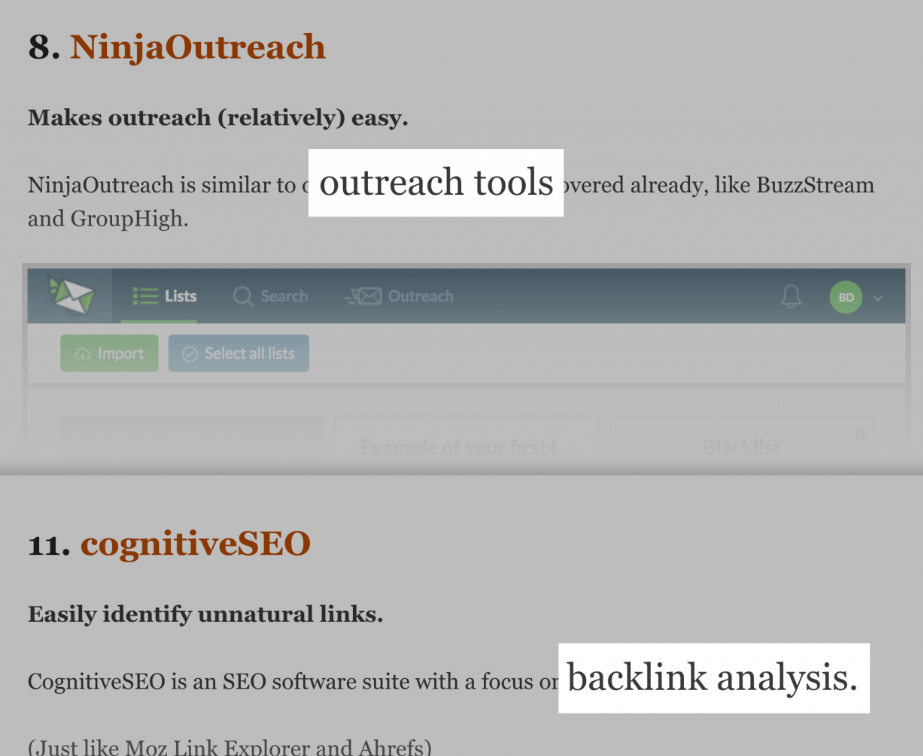923x756 pixels.
Task: Click the flying envelope icon beside Outreach
Action: click(x=363, y=296)
